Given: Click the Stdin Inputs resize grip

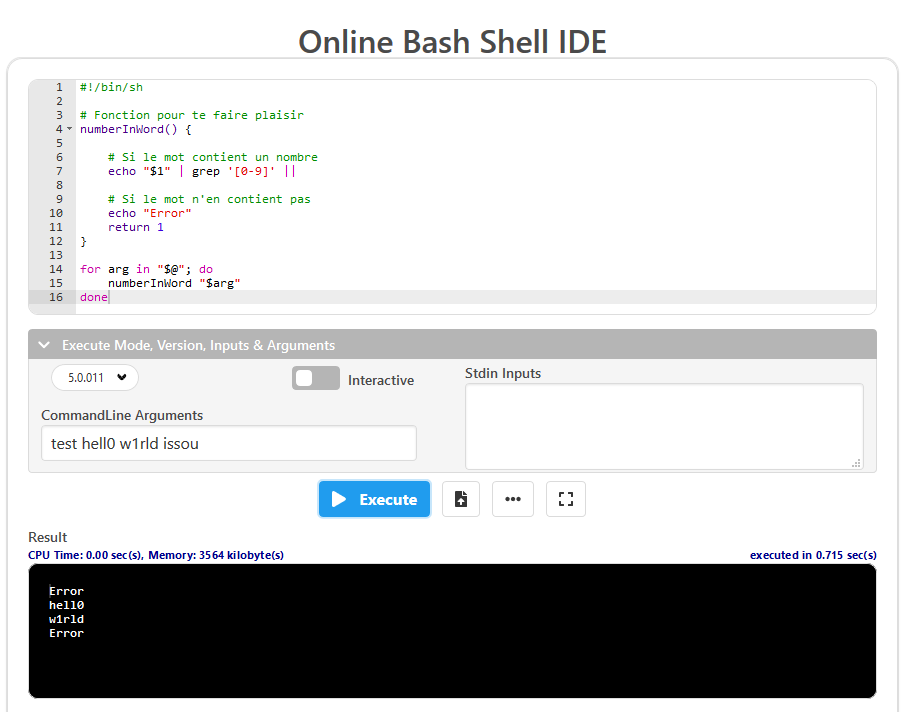Looking at the screenshot, I should [x=856, y=463].
